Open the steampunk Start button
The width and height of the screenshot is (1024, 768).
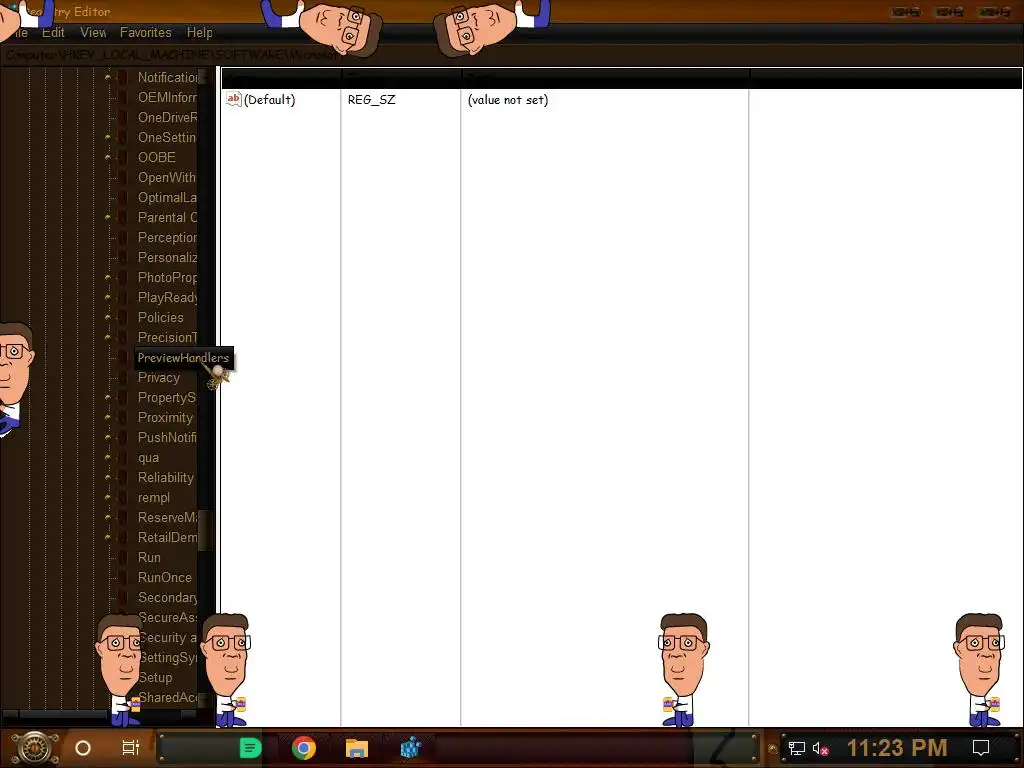(35, 748)
